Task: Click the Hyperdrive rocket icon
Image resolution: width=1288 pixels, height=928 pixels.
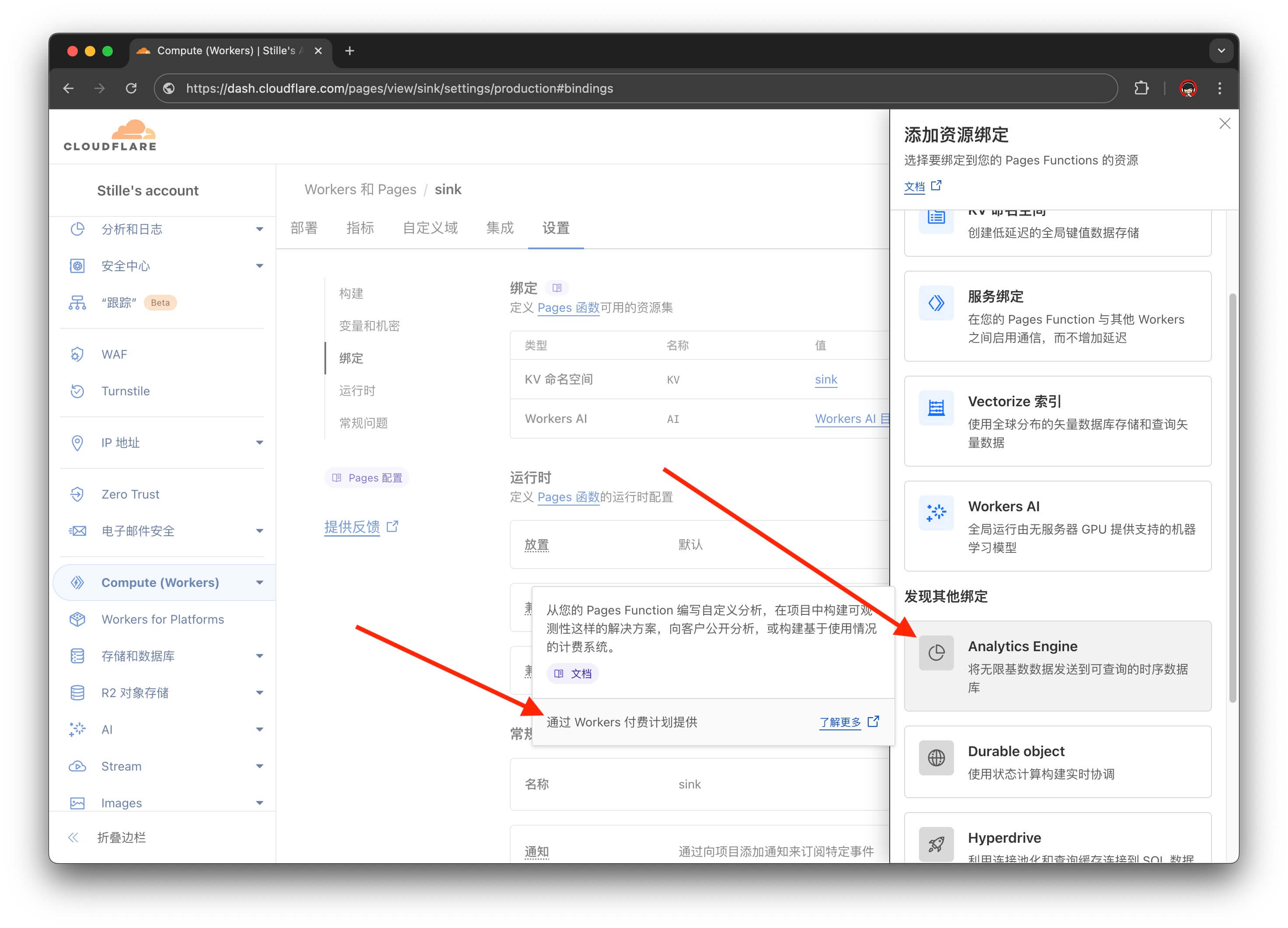Action: pos(936,844)
